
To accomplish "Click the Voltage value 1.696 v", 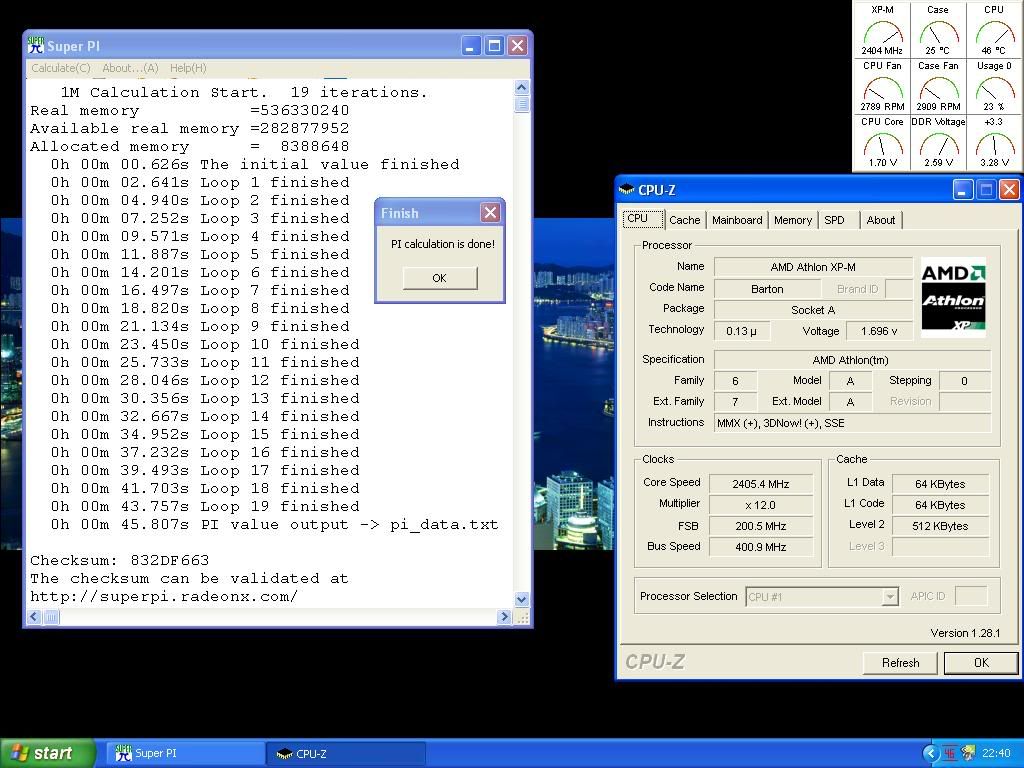I will point(879,331).
